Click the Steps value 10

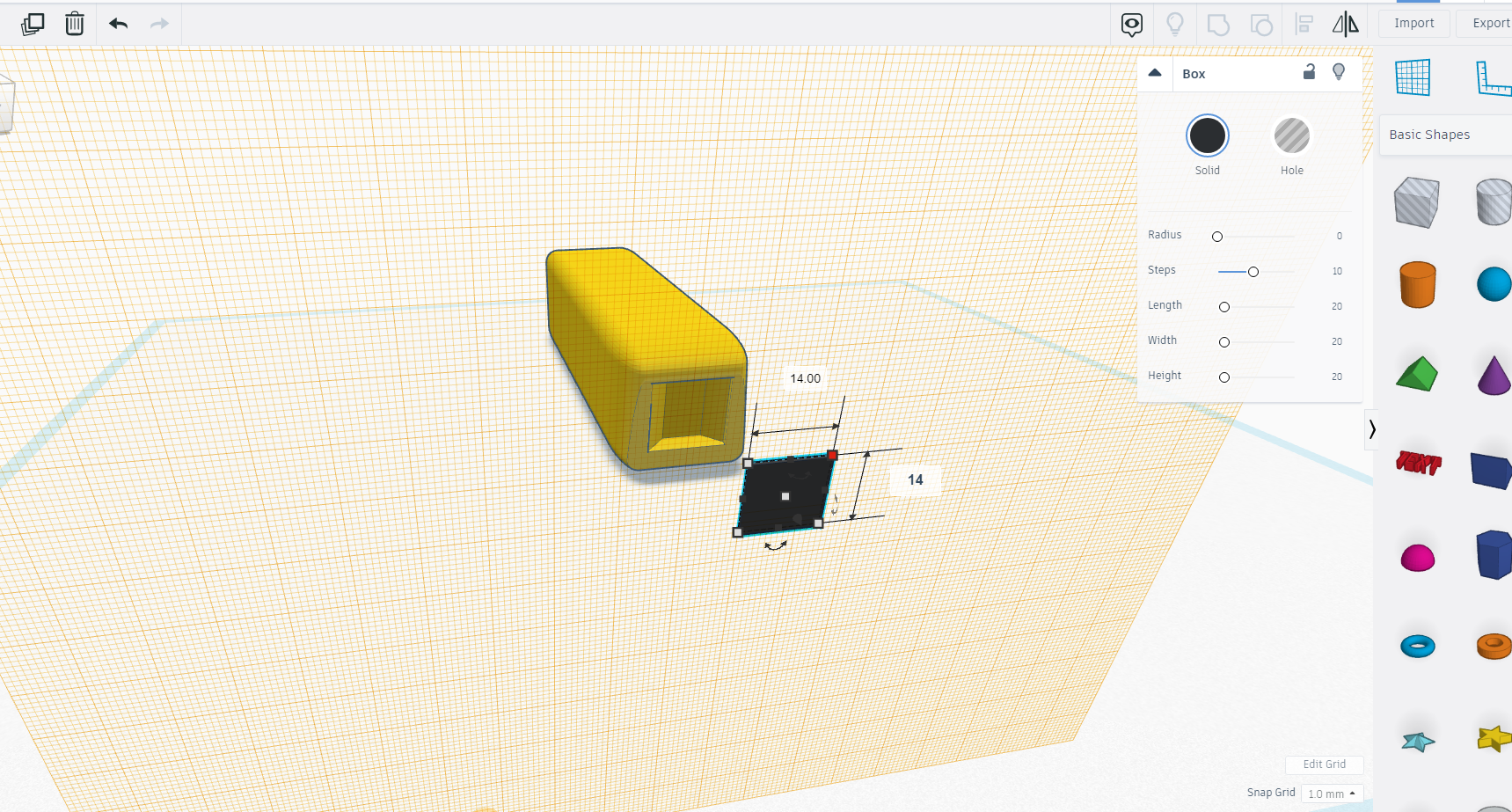(x=1337, y=271)
